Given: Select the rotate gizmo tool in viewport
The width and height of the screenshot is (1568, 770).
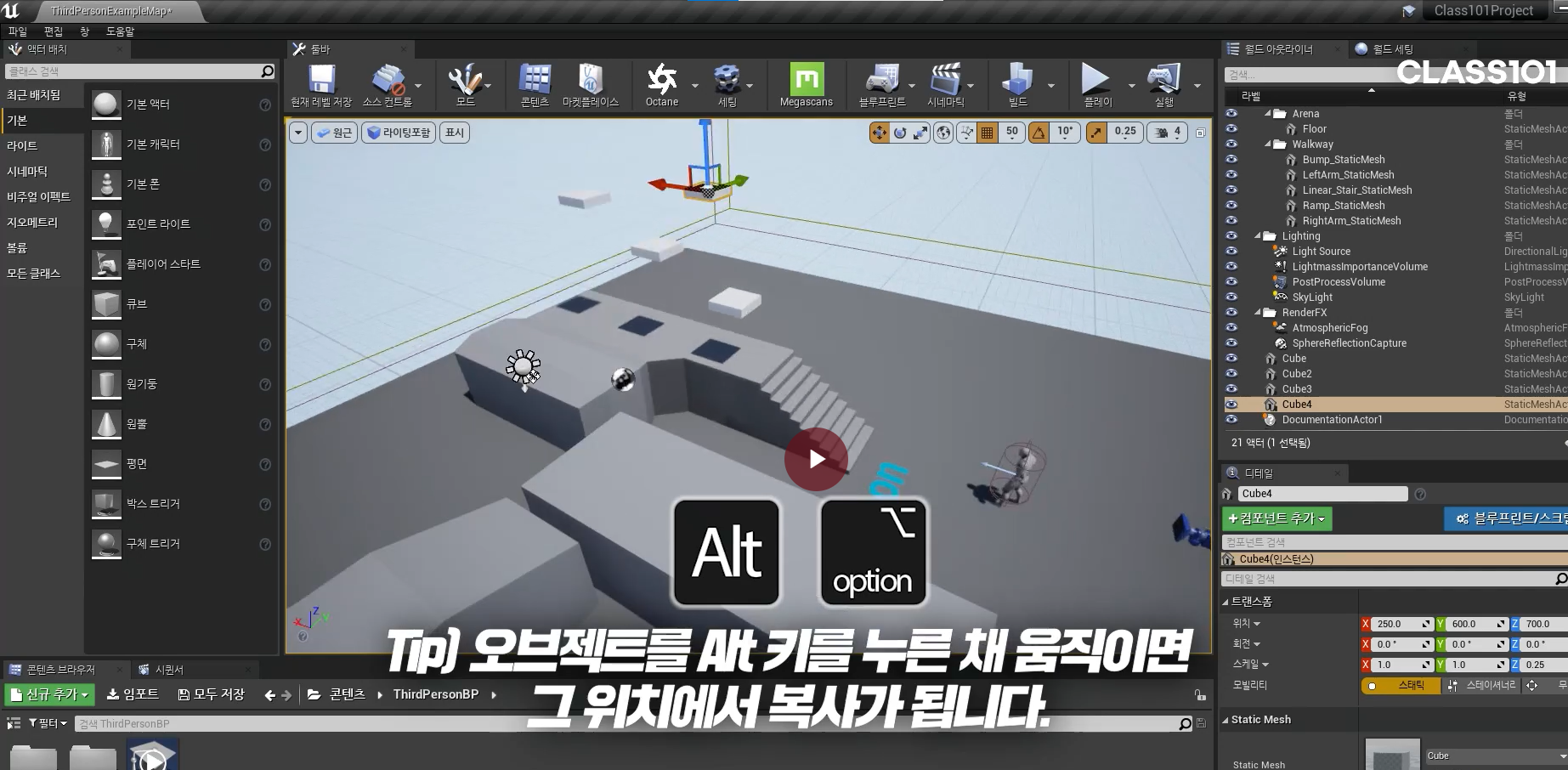Looking at the screenshot, I should pos(900,133).
